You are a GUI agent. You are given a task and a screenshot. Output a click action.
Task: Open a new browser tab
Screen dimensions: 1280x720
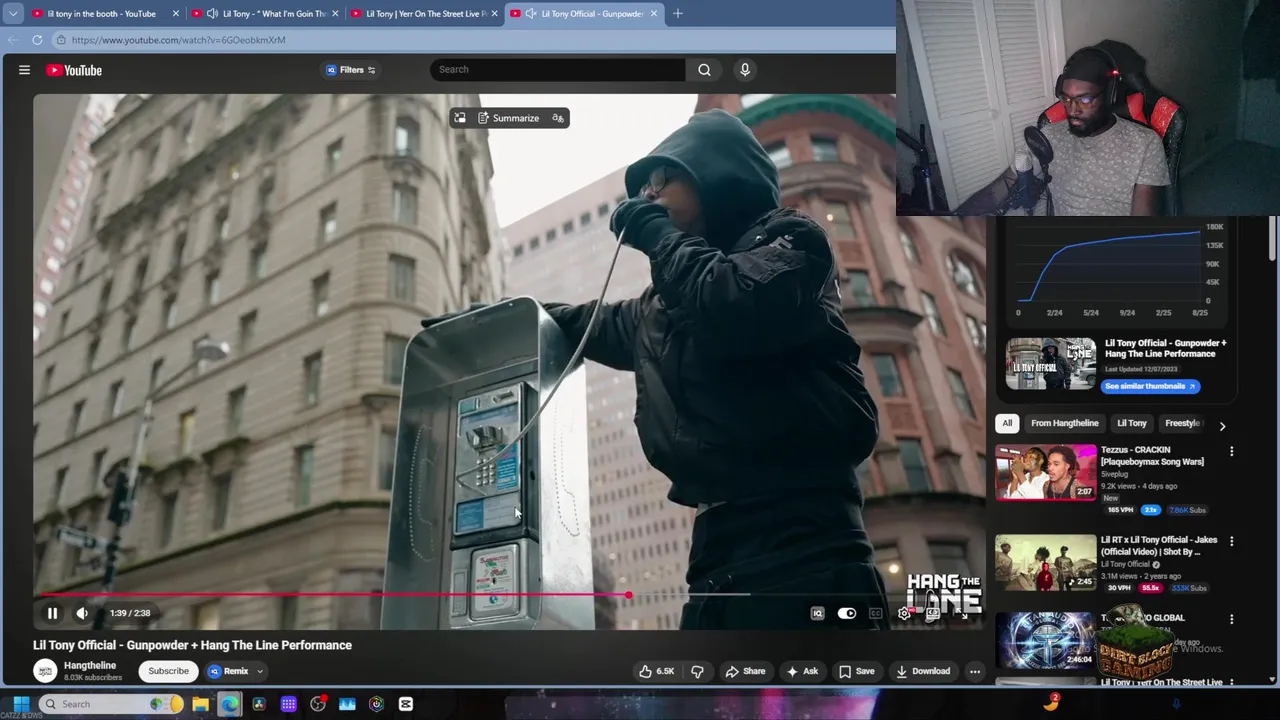pos(678,14)
